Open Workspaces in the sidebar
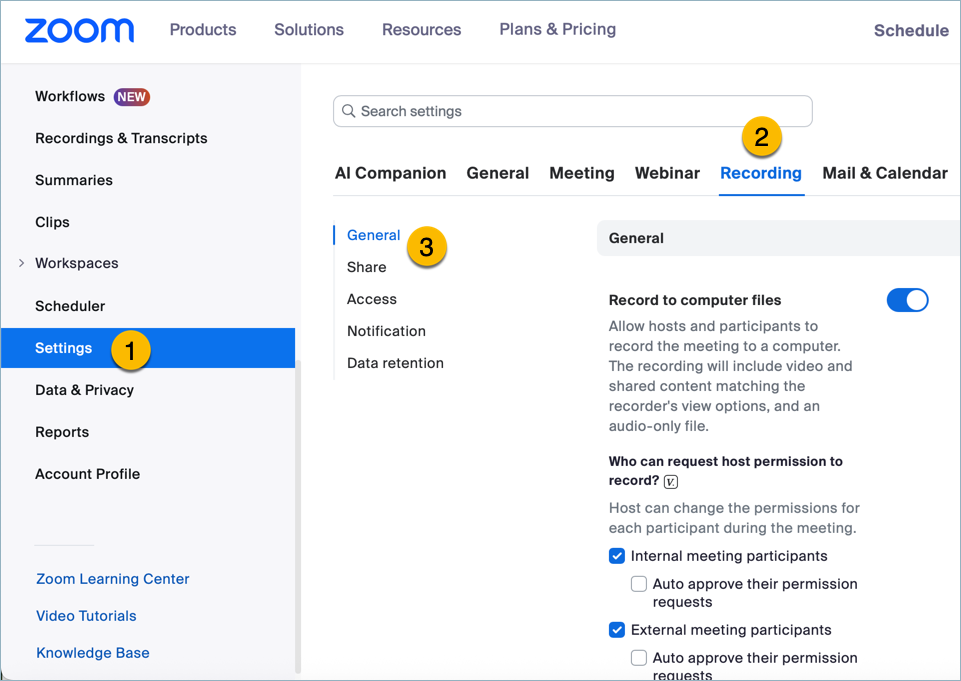The height and width of the screenshot is (681, 961). coord(77,263)
